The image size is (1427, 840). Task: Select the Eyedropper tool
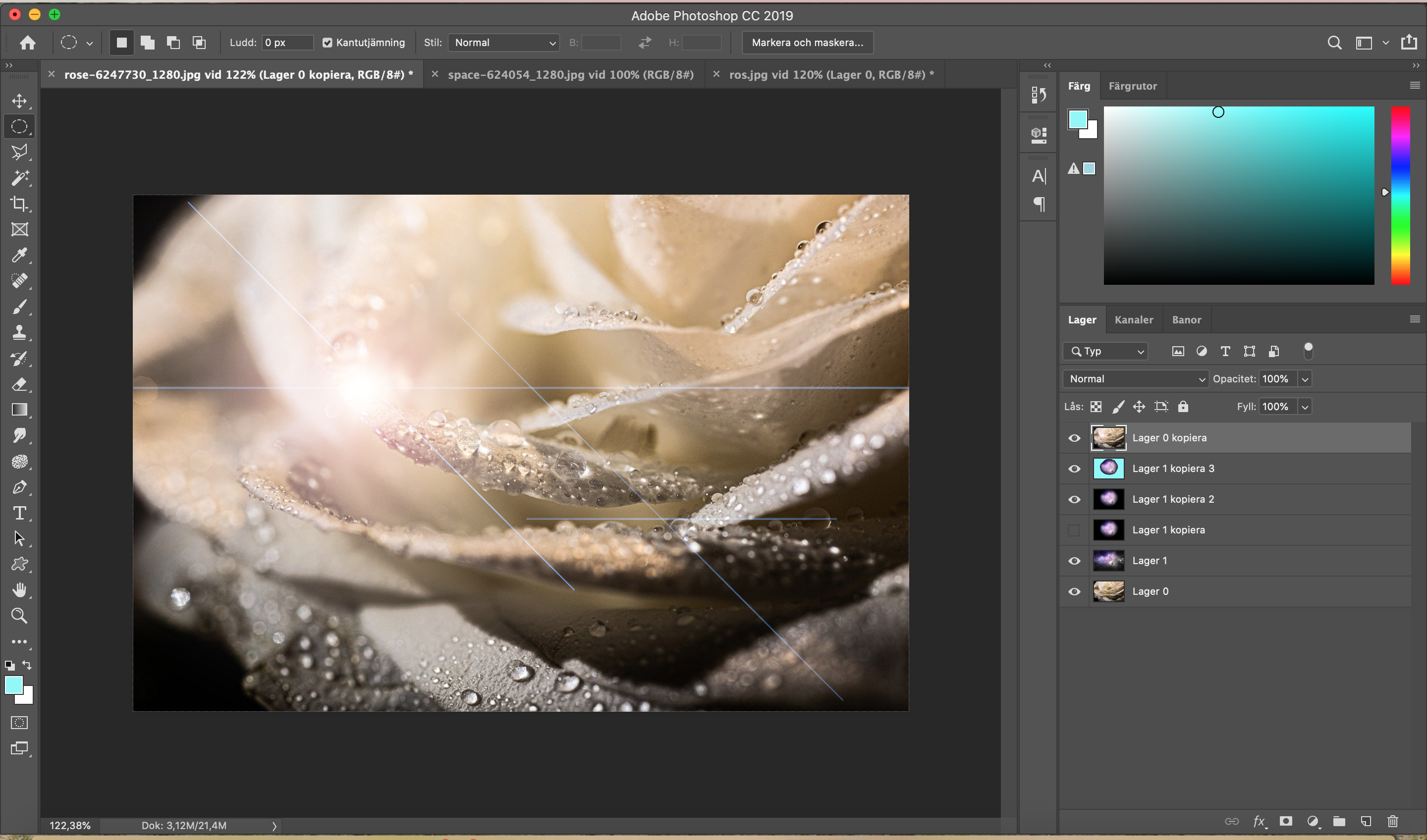click(19, 255)
